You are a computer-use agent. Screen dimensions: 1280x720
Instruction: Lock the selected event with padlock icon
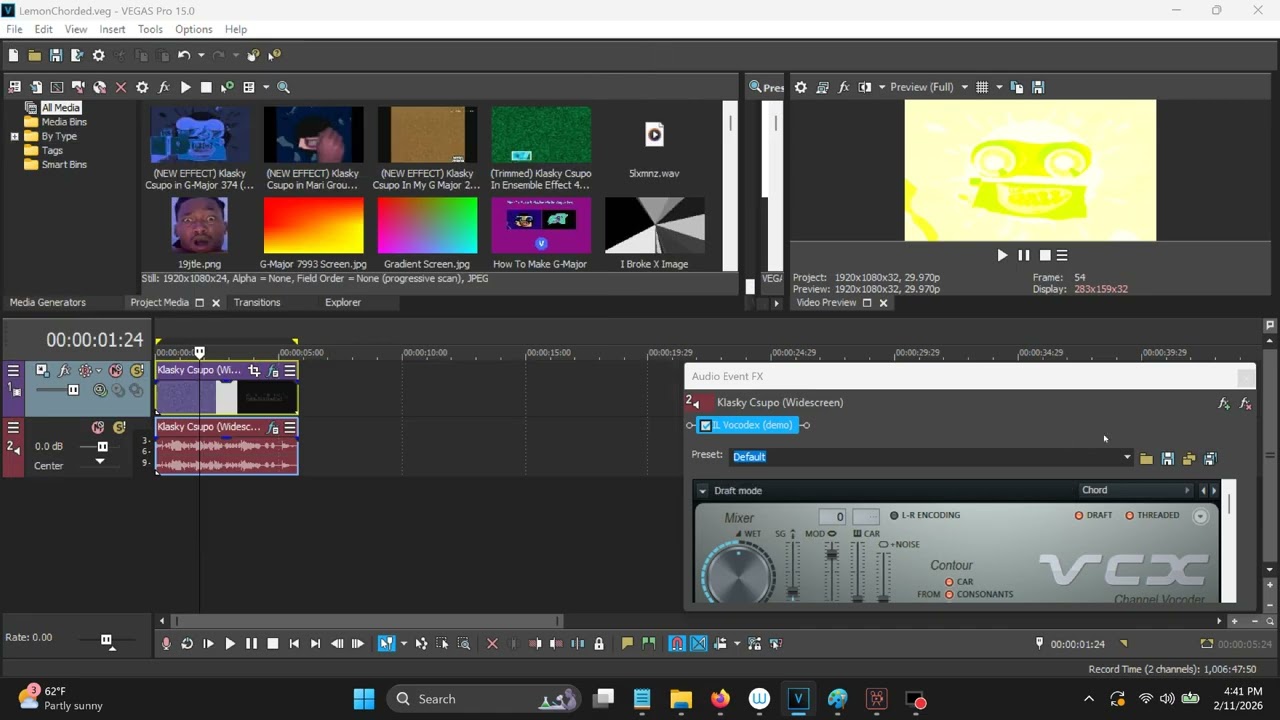[x=599, y=644]
